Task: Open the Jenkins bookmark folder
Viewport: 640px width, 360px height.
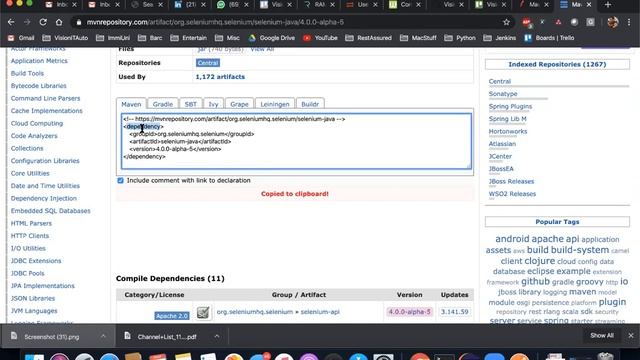Action: click(500, 38)
